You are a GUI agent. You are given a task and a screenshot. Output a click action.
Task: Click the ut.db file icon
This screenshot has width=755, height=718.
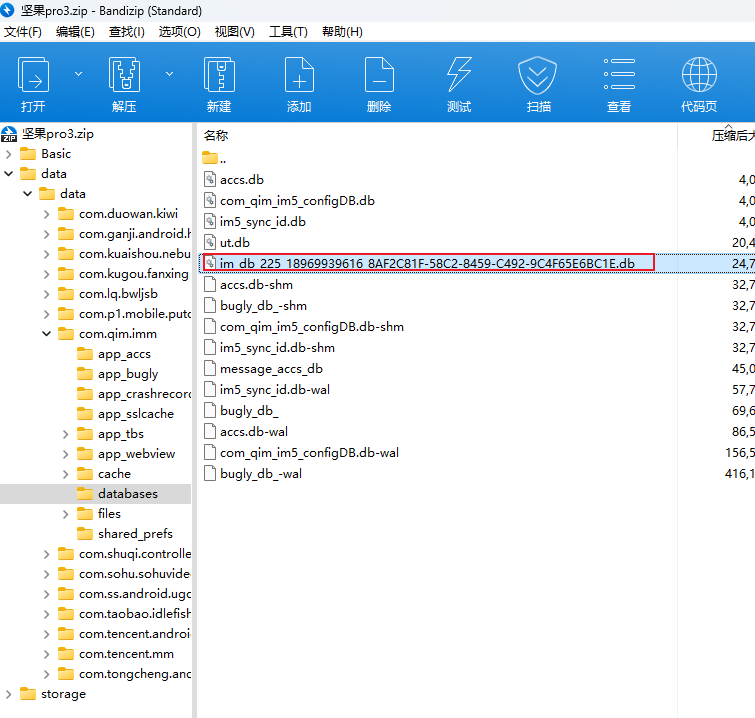(209, 243)
